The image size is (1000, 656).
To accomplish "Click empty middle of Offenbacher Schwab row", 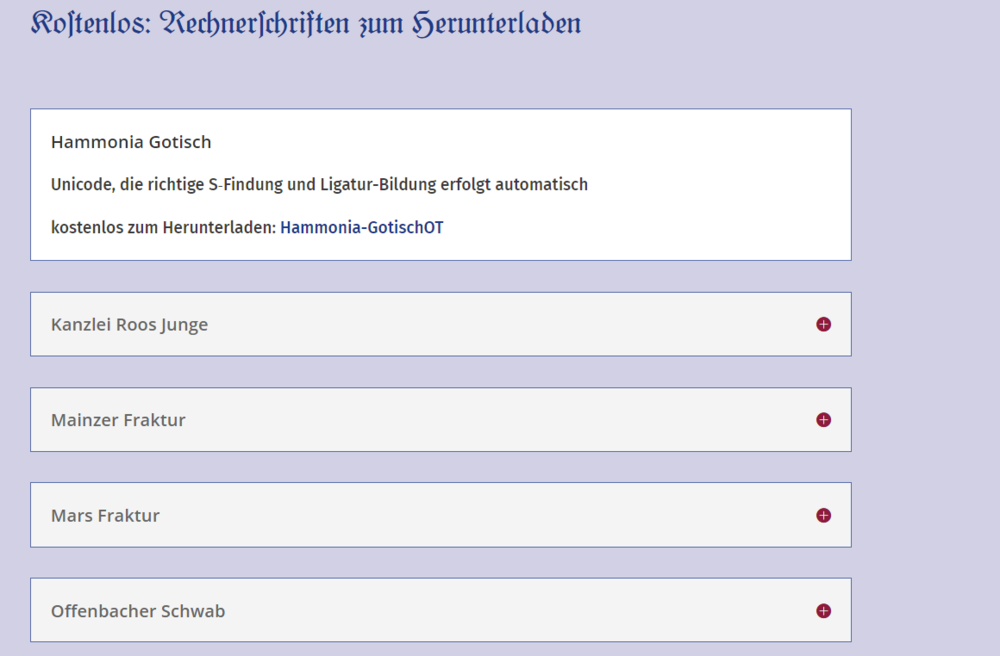I will tap(500, 611).
